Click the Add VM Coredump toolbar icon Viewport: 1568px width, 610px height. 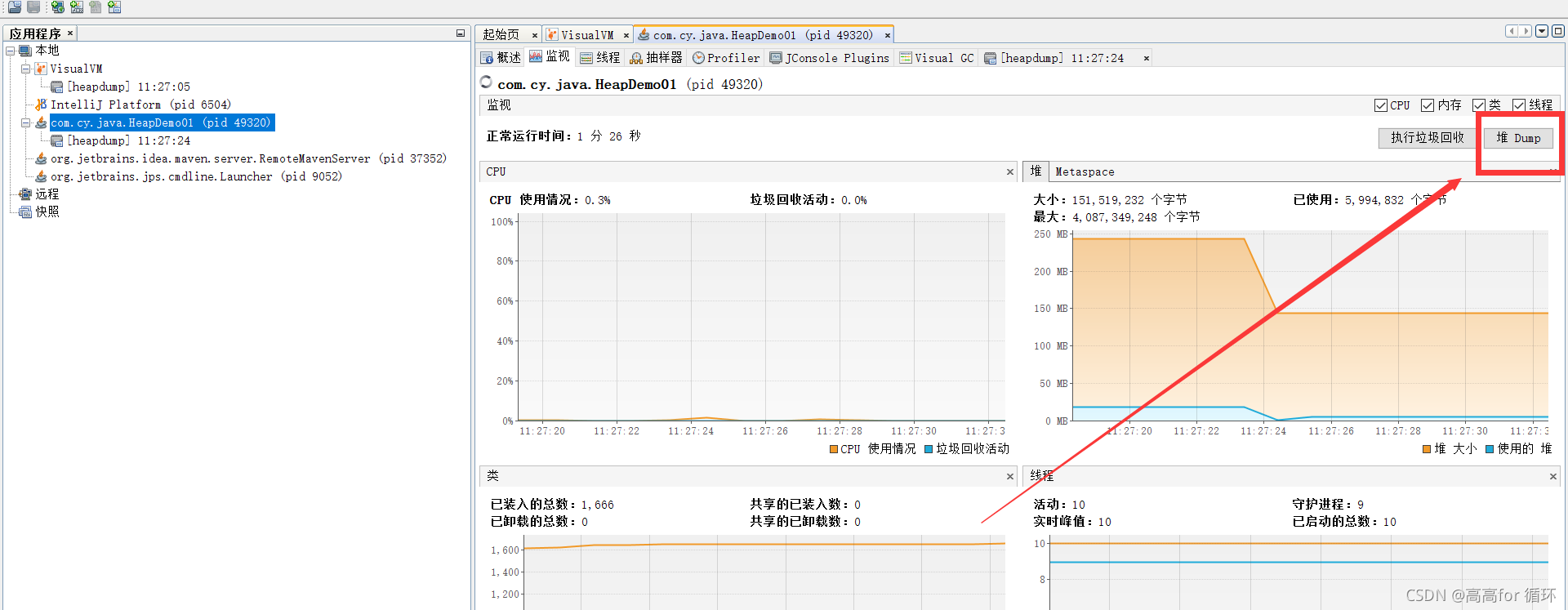point(96,7)
